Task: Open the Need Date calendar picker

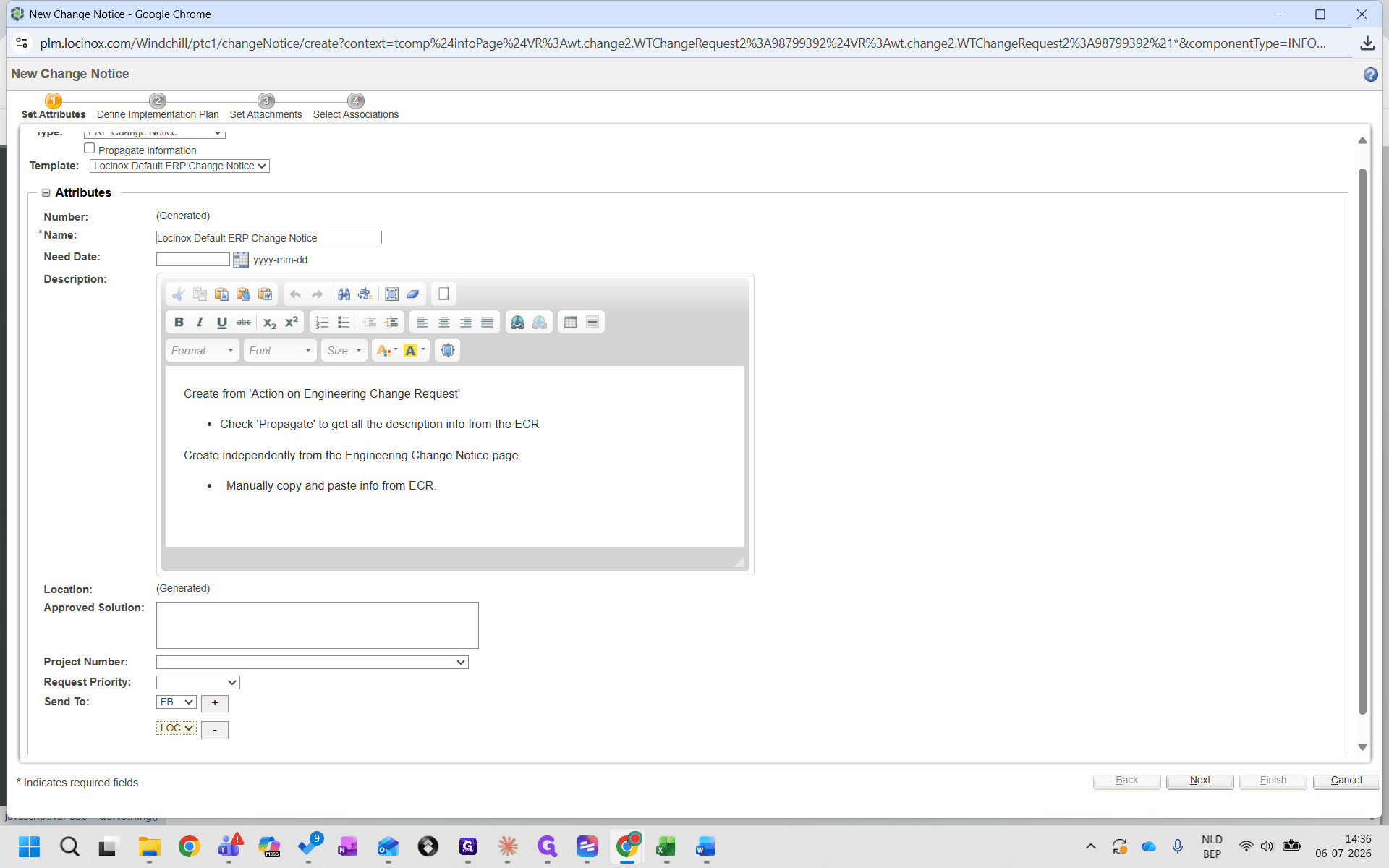Action: [241, 260]
